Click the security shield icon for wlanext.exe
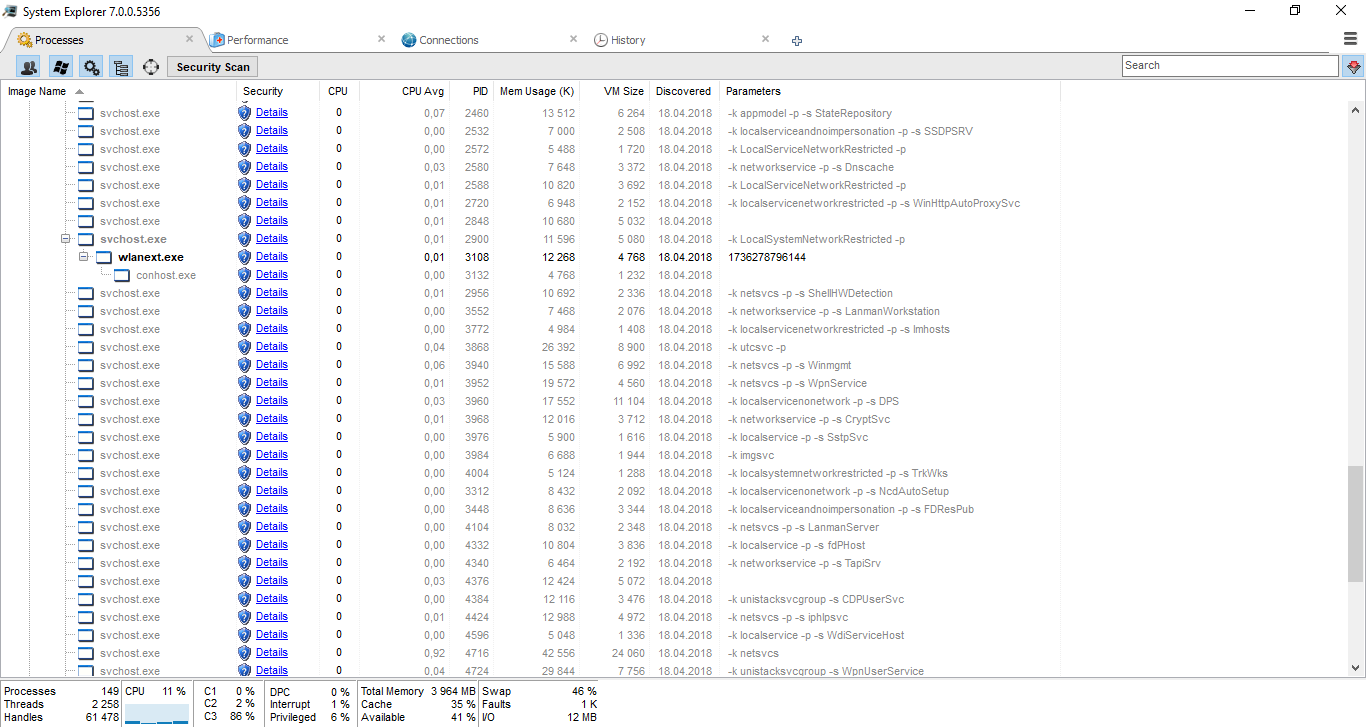1366x728 pixels. [245, 257]
